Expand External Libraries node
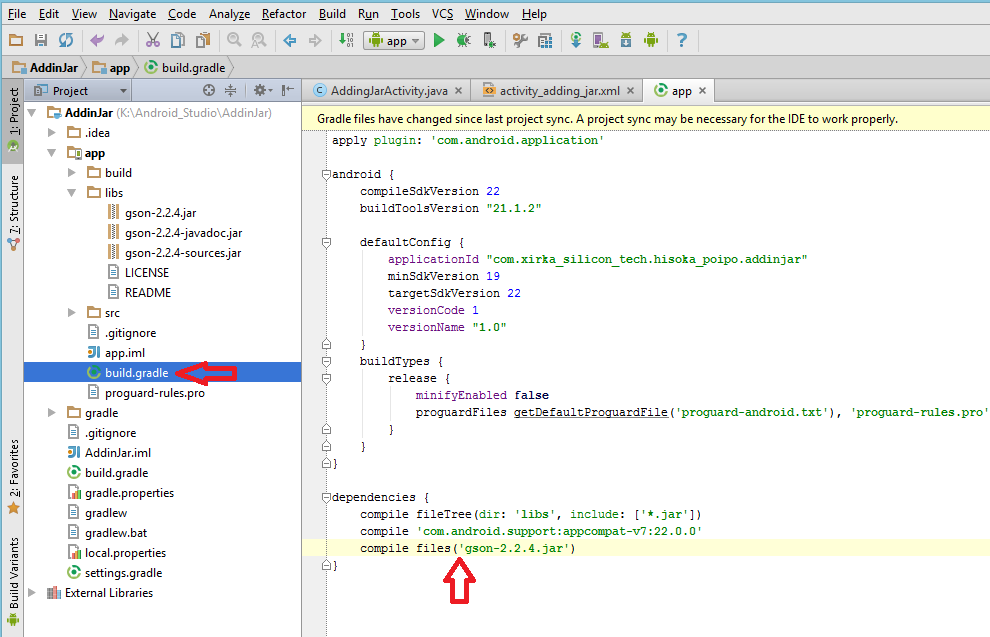Screen dimensions: 990x637 (x=32, y=593)
